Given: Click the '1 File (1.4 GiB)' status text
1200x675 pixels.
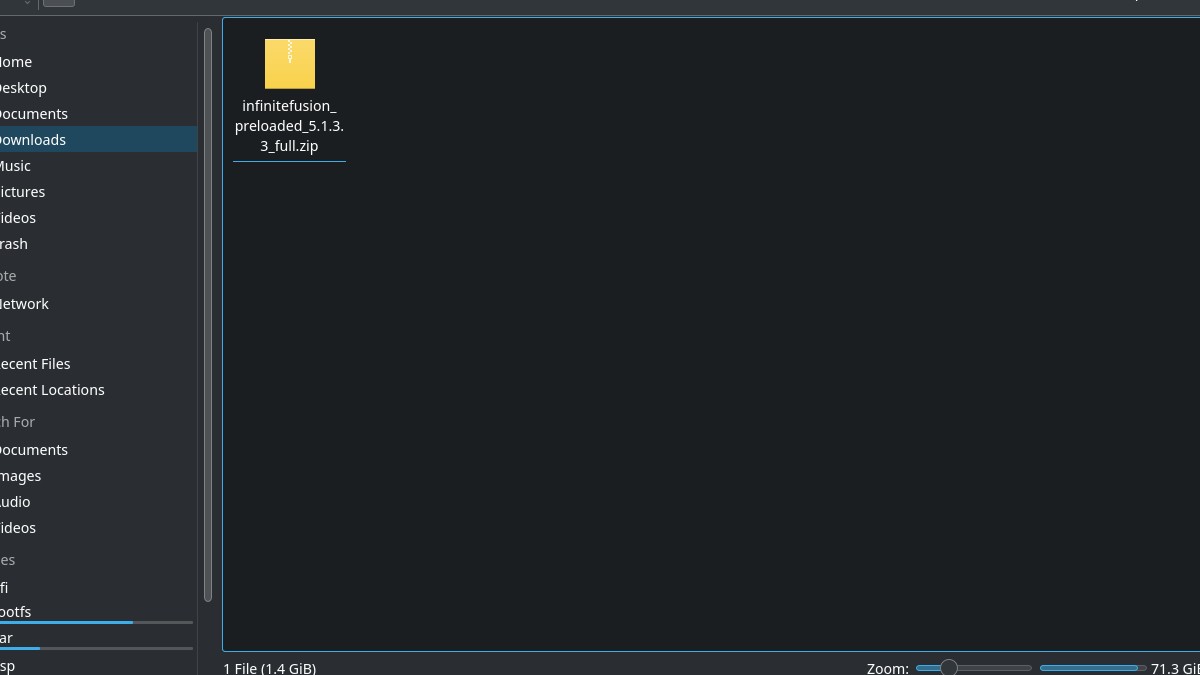Looking at the screenshot, I should click(270, 667).
